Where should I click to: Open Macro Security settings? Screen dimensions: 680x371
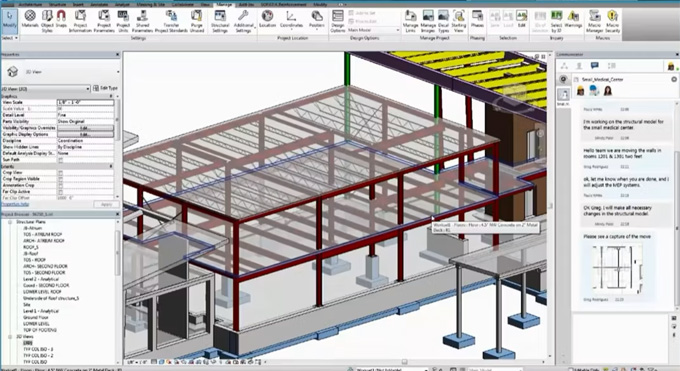coord(612,21)
